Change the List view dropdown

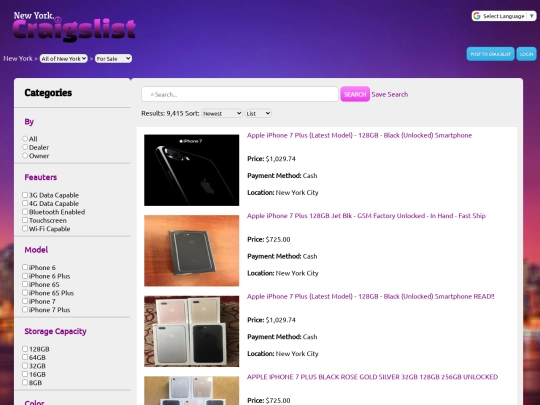[x=258, y=113]
